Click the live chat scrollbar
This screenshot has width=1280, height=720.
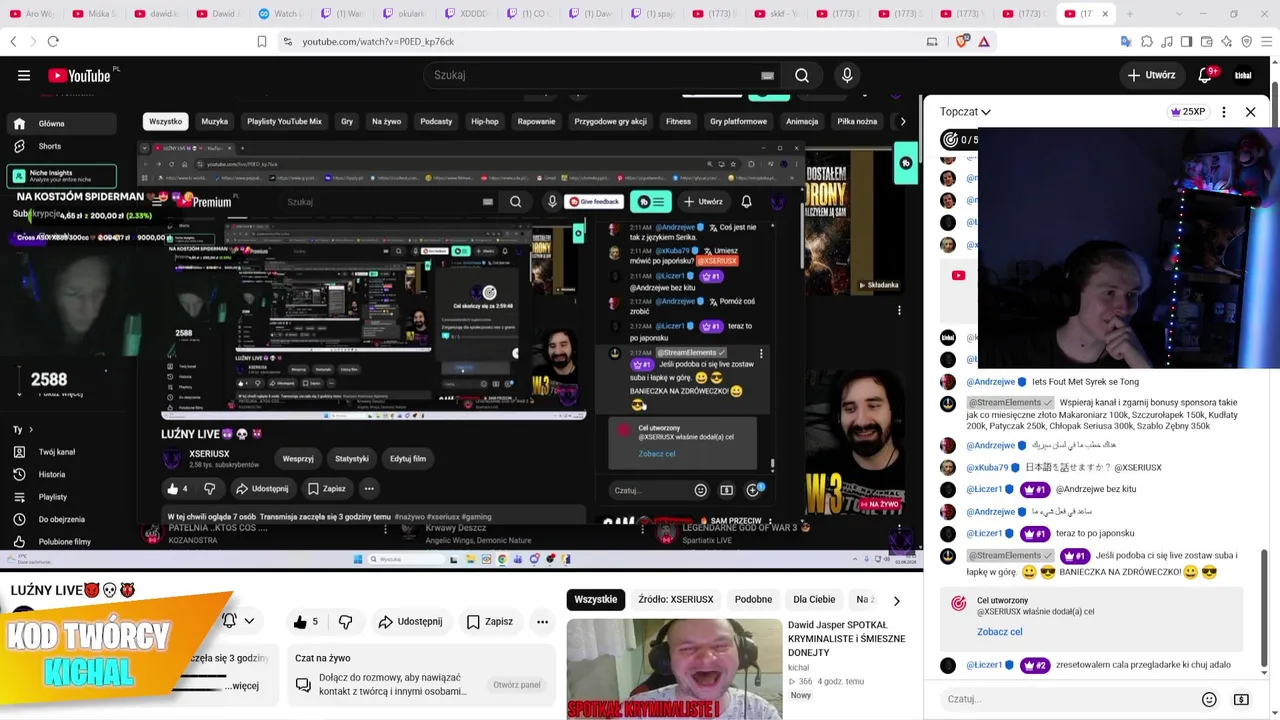[1265, 609]
